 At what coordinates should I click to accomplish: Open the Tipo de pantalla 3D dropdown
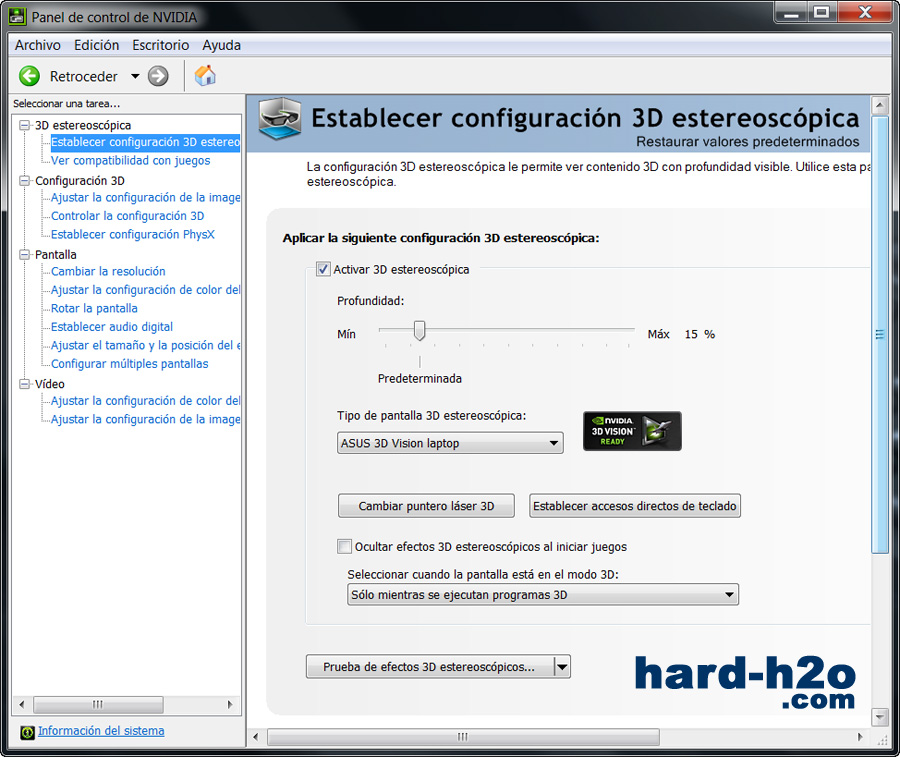pos(450,443)
